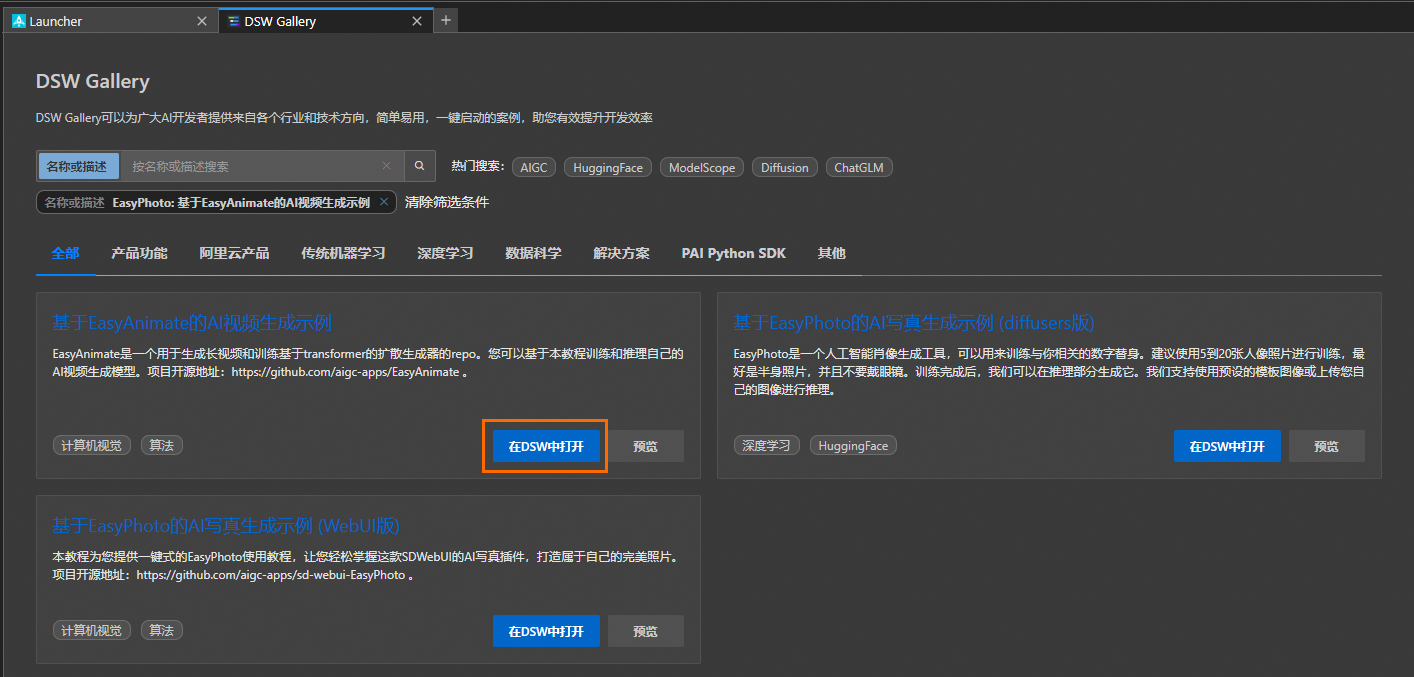Preview the WebUI版 example with 预览
This screenshot has width=1414, height=677.
(x=646, y=631)
